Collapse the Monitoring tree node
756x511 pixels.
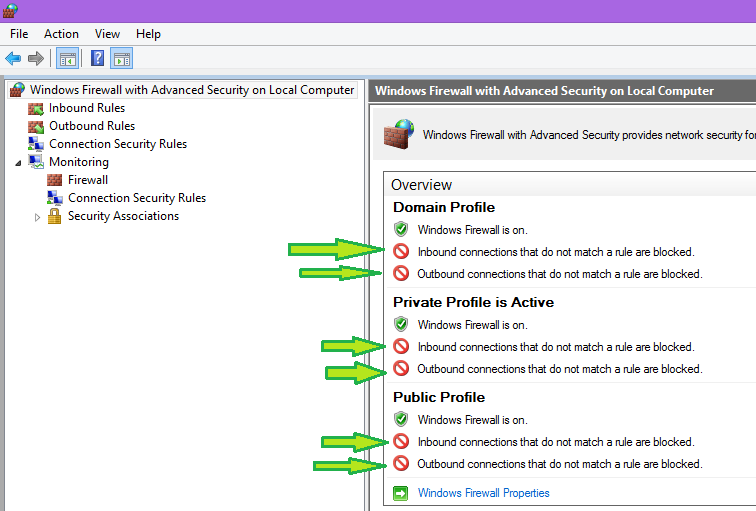coord(18,163)
